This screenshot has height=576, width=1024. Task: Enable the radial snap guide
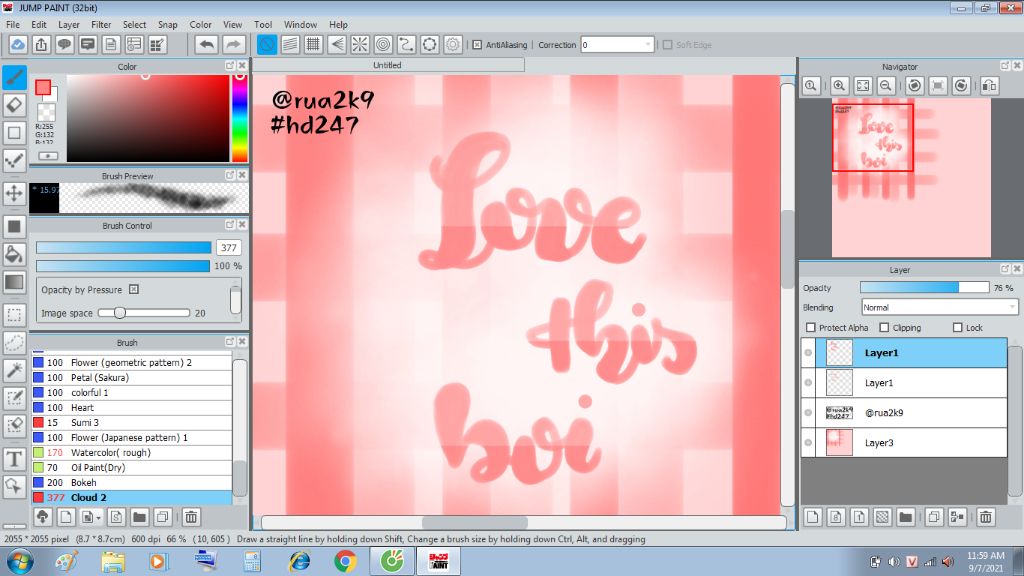coord(360,44)
